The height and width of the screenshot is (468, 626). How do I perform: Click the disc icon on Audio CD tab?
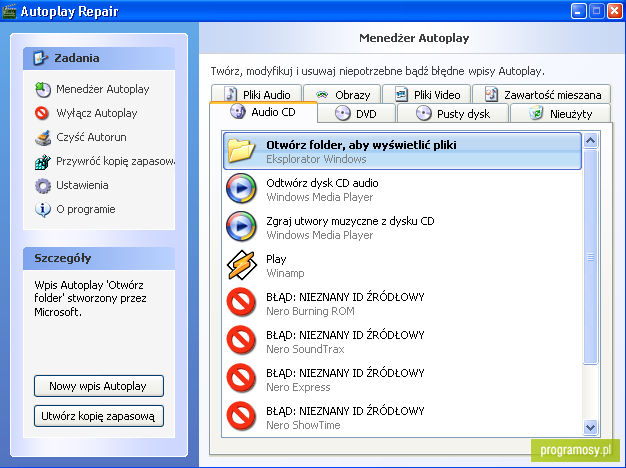[x=238, y=112]
